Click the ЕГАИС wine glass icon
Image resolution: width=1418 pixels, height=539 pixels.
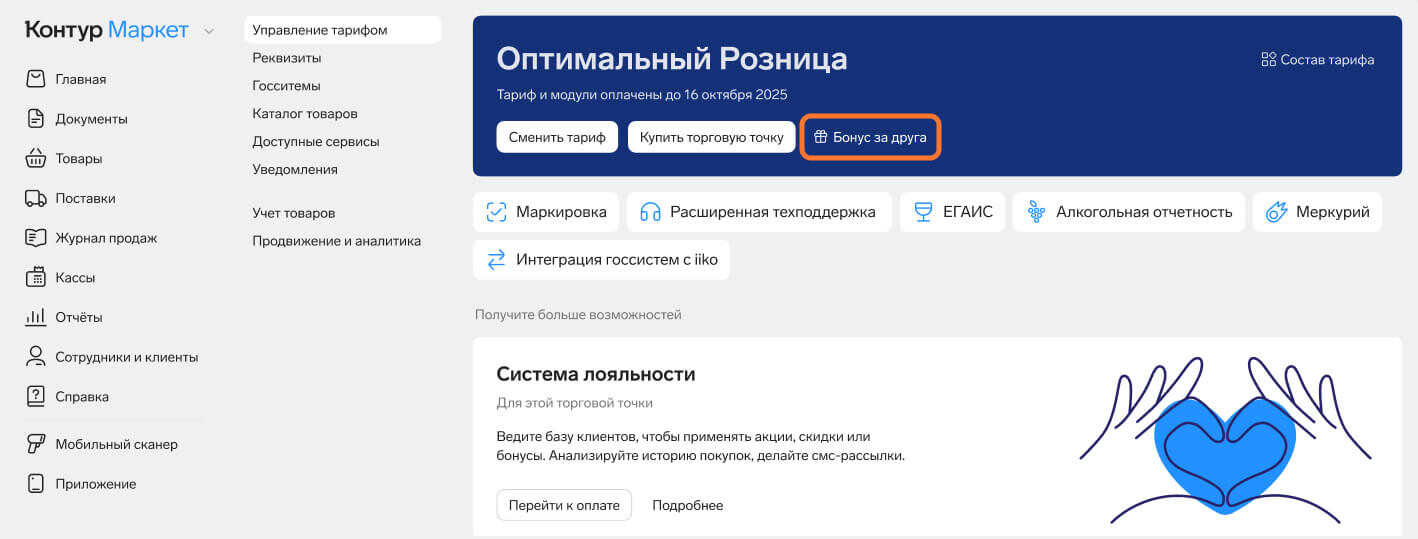923,212
